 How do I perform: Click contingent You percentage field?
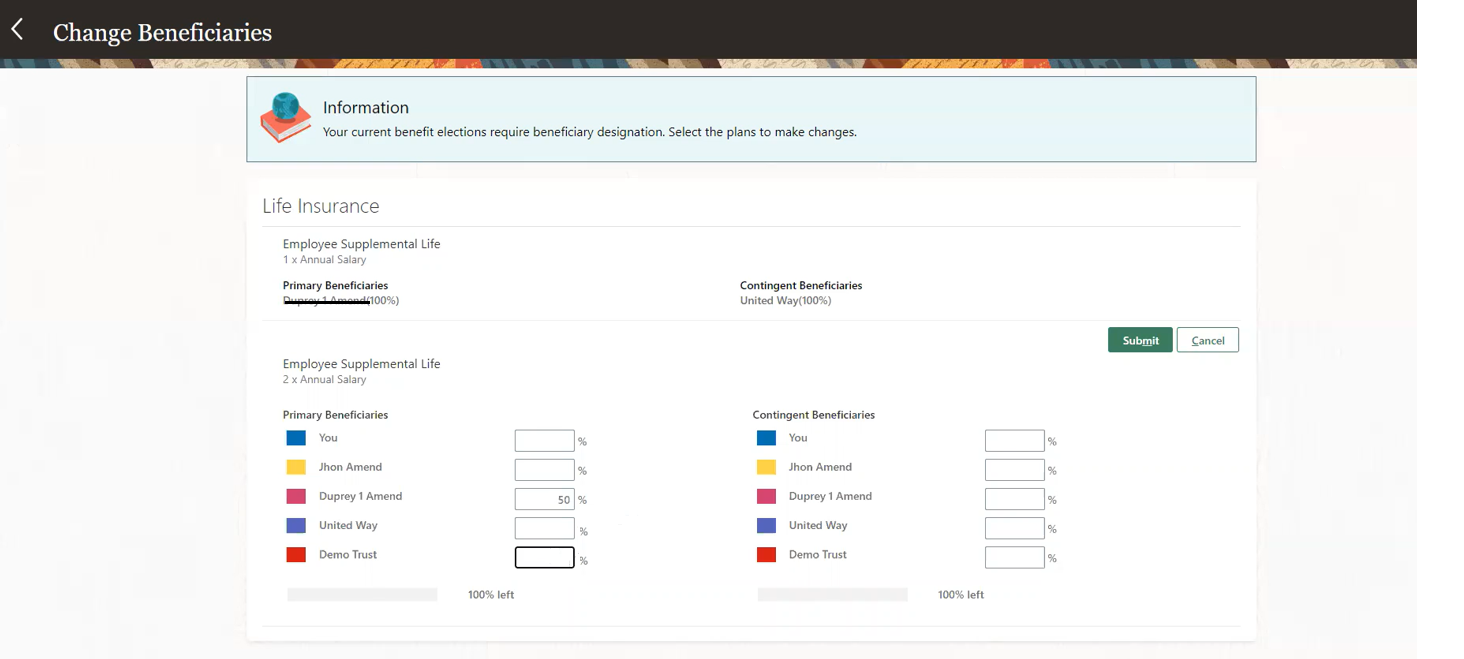point(1015,441)
